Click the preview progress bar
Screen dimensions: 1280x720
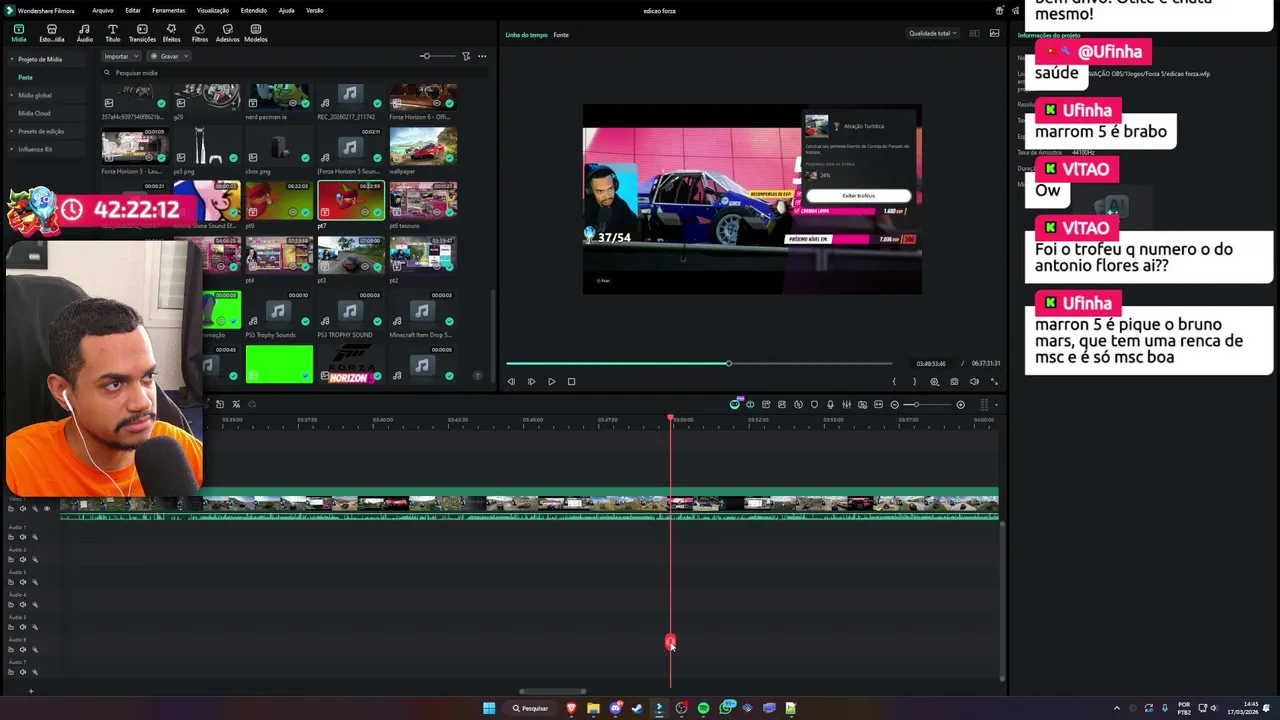tap(699, 363)
